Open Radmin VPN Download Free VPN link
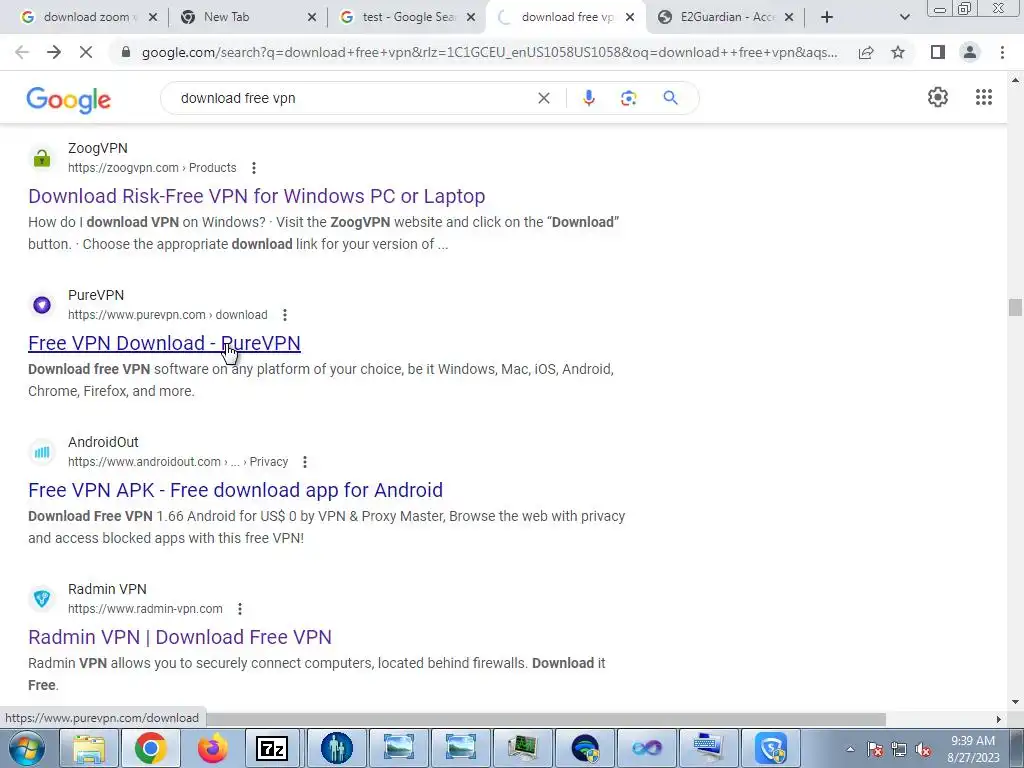Viewport: 1024px width, 768px height. pyautogui.click(x=180, y=637)
